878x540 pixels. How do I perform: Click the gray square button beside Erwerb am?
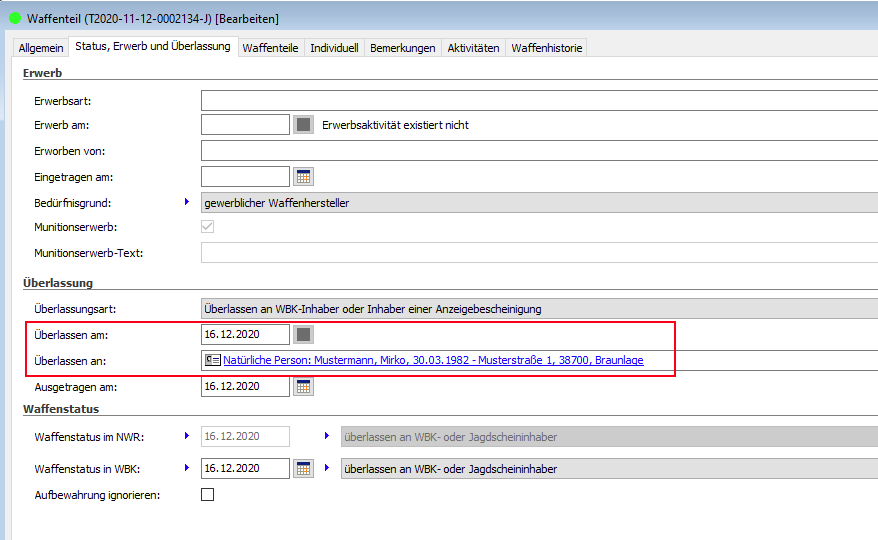(304, 125)
